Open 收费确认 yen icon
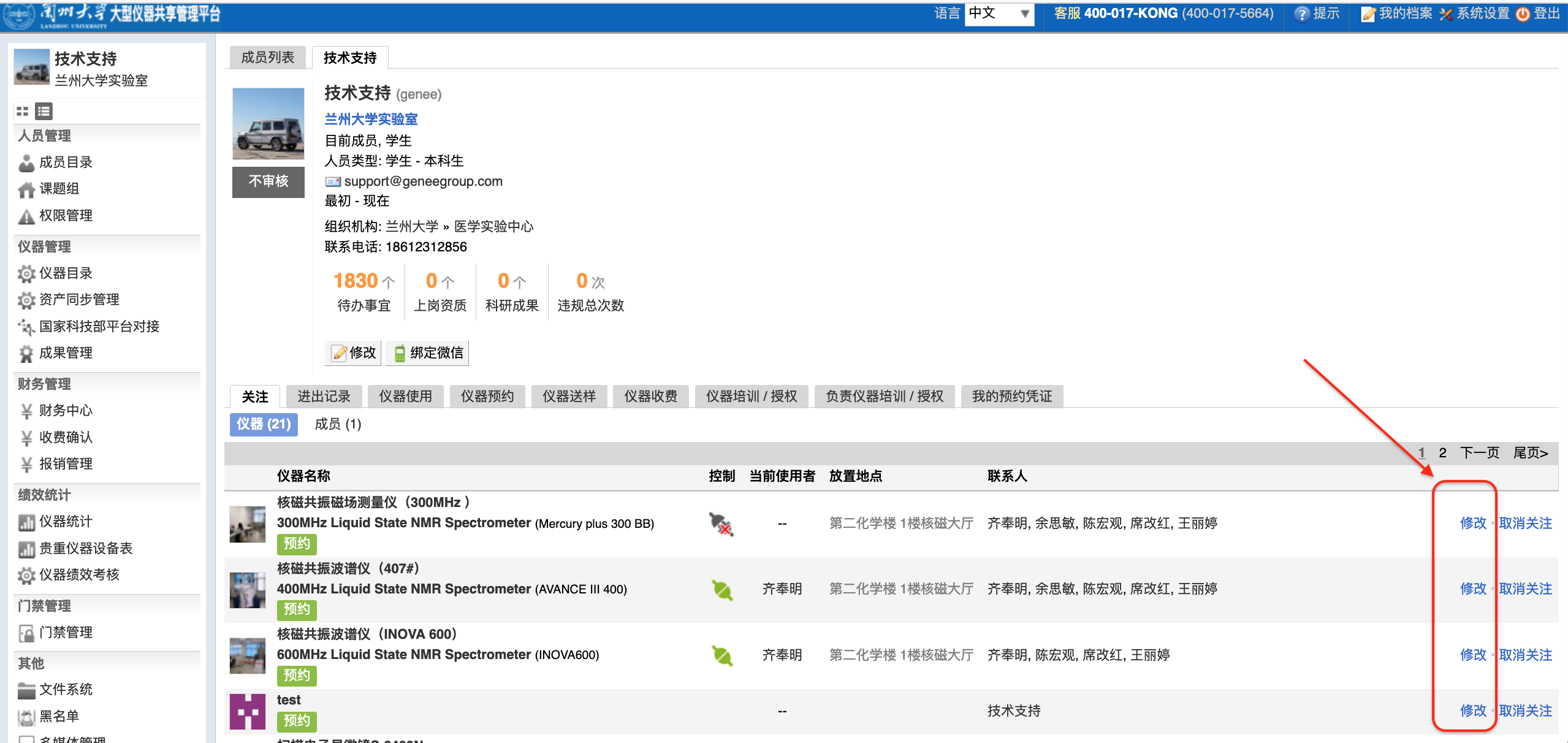This screenshot has width=1568, height=743. 26,438
